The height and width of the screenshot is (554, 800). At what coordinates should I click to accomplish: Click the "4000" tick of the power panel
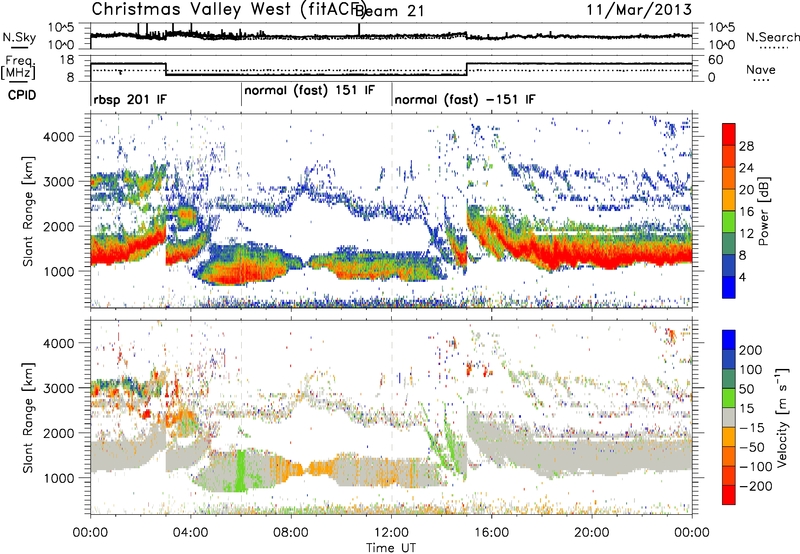(x=59, y=137)
